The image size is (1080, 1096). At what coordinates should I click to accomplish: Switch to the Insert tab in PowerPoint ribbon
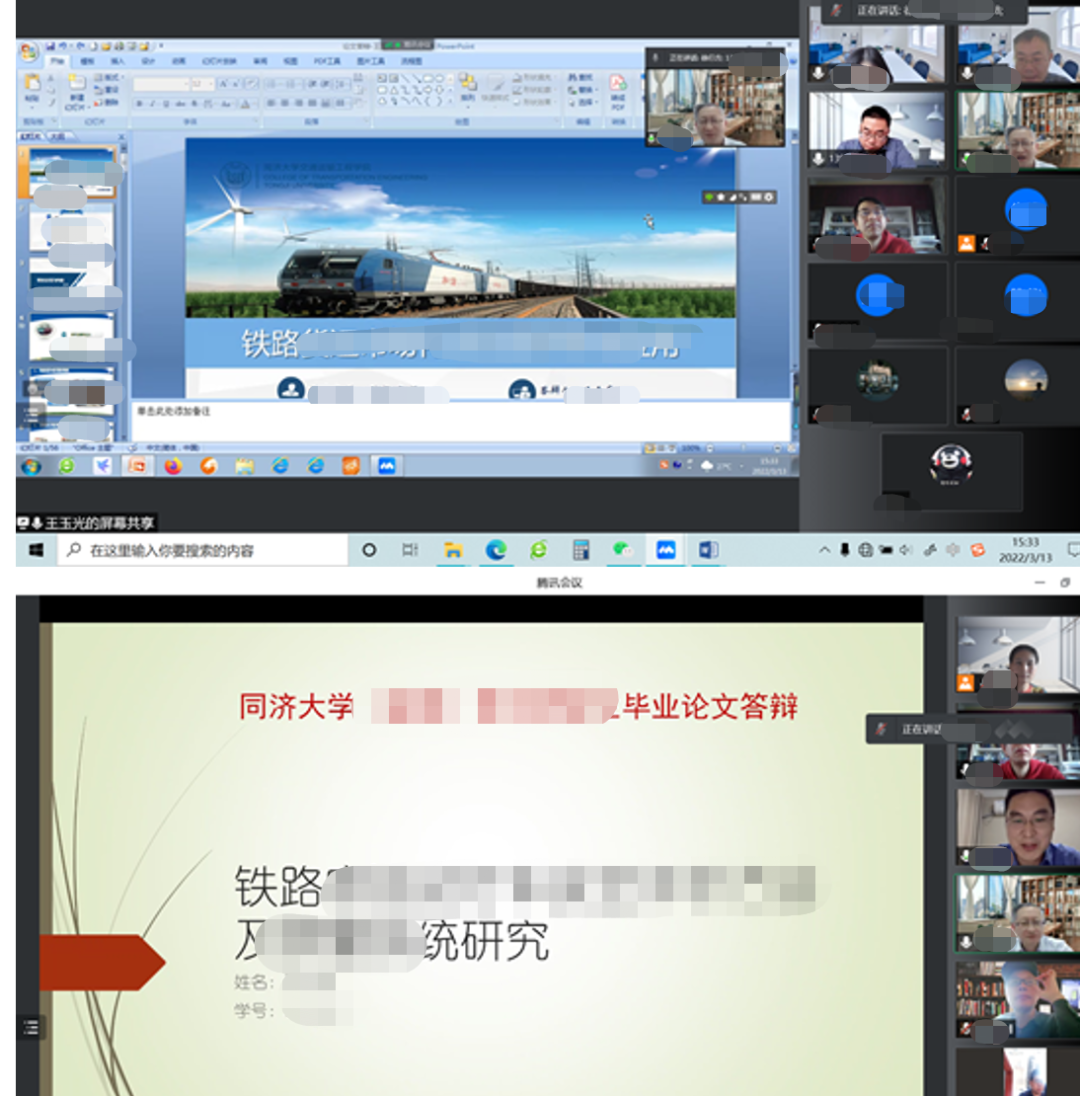tap(117, 62)
